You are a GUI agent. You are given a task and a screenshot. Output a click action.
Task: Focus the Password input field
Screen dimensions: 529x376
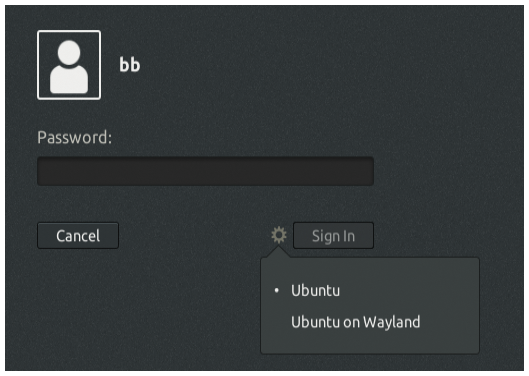pos(205,171)
